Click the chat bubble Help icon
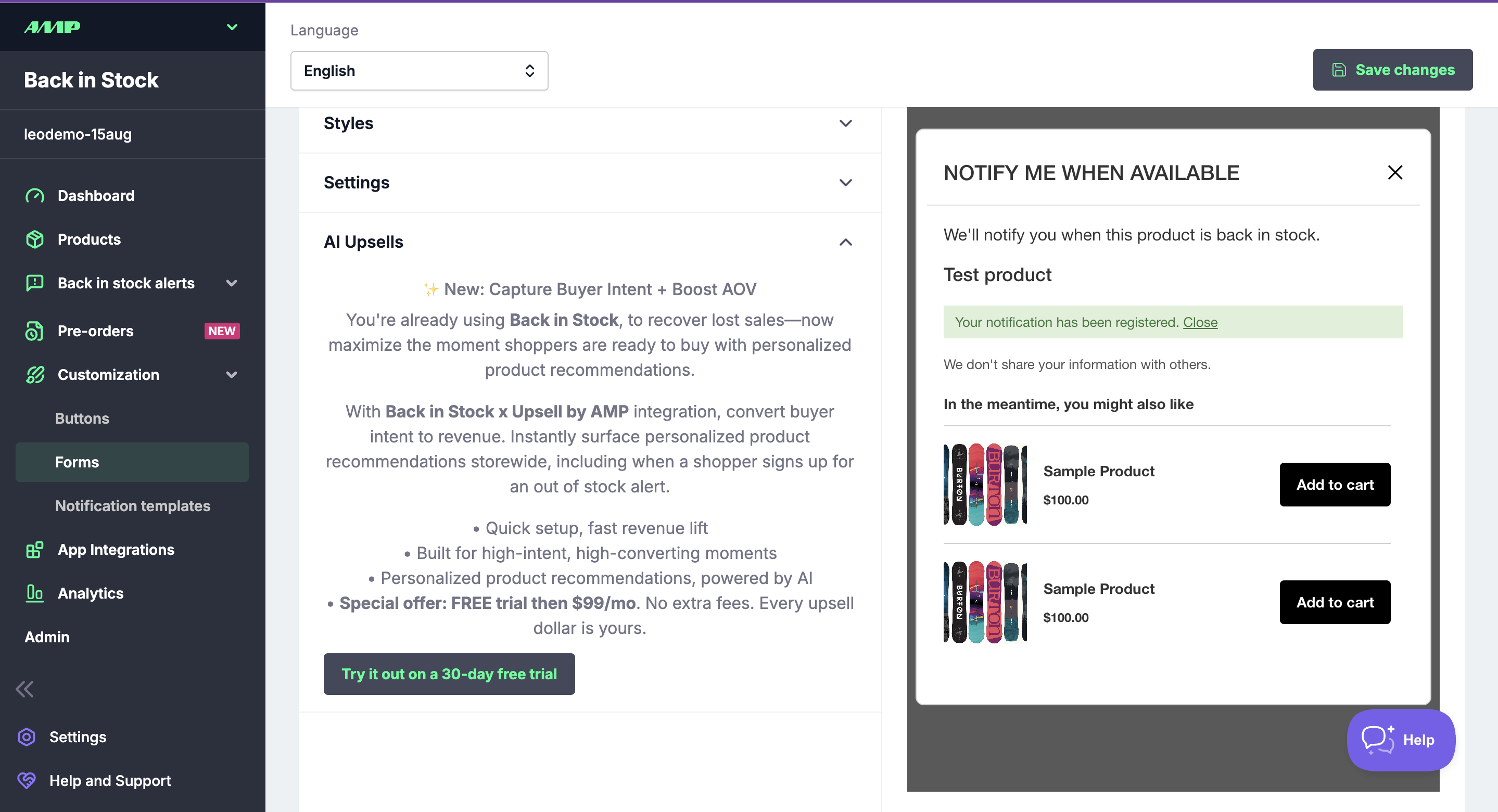This screenshot has height=812, width=1498. click(x=1377, y=740)
